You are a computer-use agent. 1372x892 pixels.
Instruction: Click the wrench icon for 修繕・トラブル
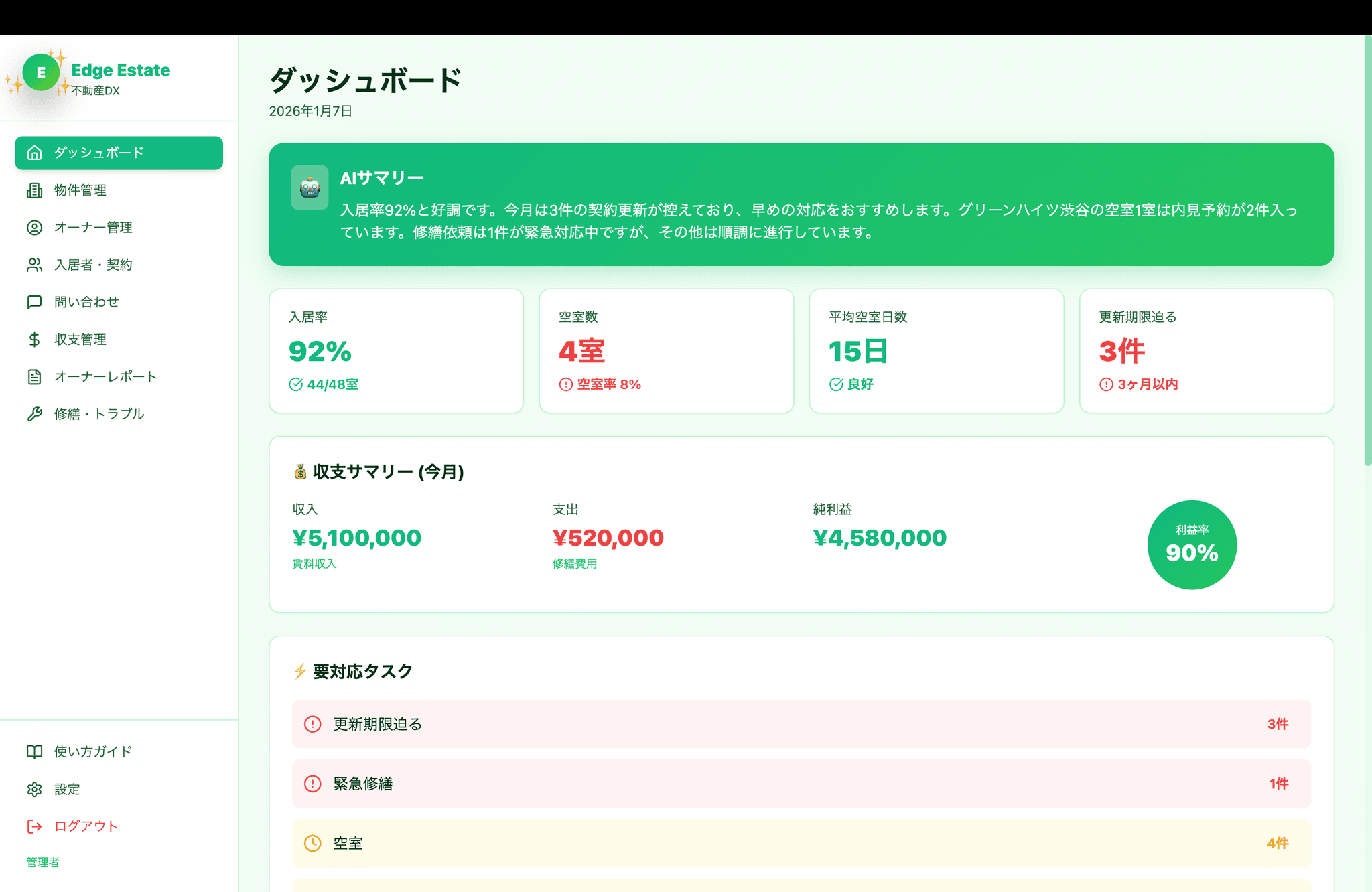coord(34,414)
